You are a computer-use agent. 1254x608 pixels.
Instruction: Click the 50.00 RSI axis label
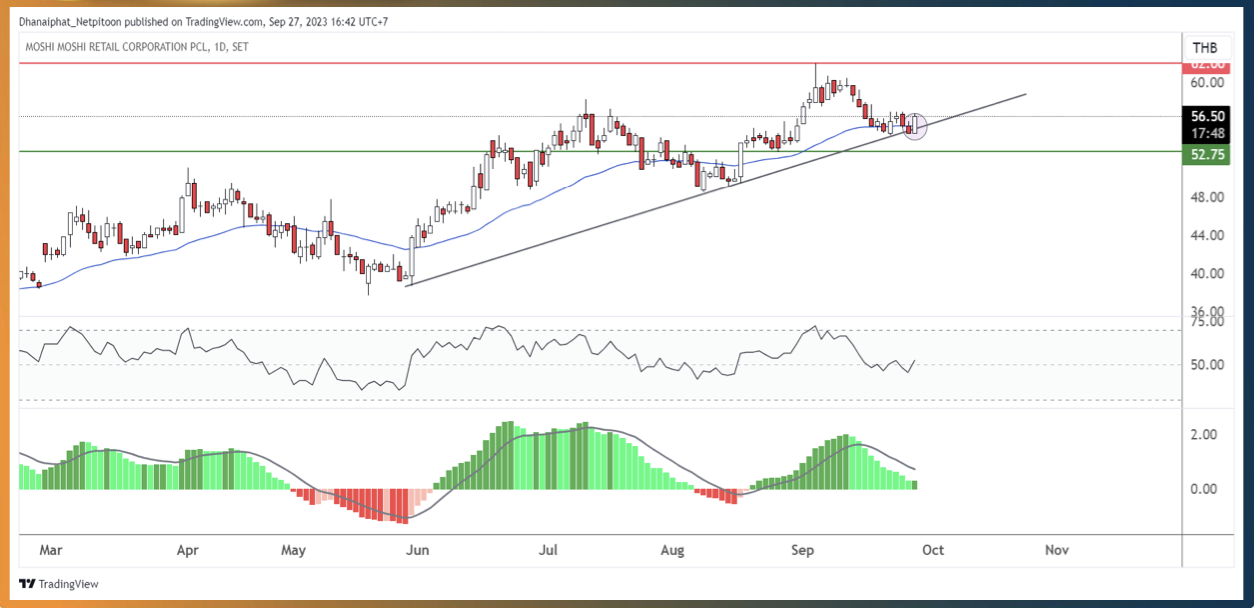pos(1208,364)
